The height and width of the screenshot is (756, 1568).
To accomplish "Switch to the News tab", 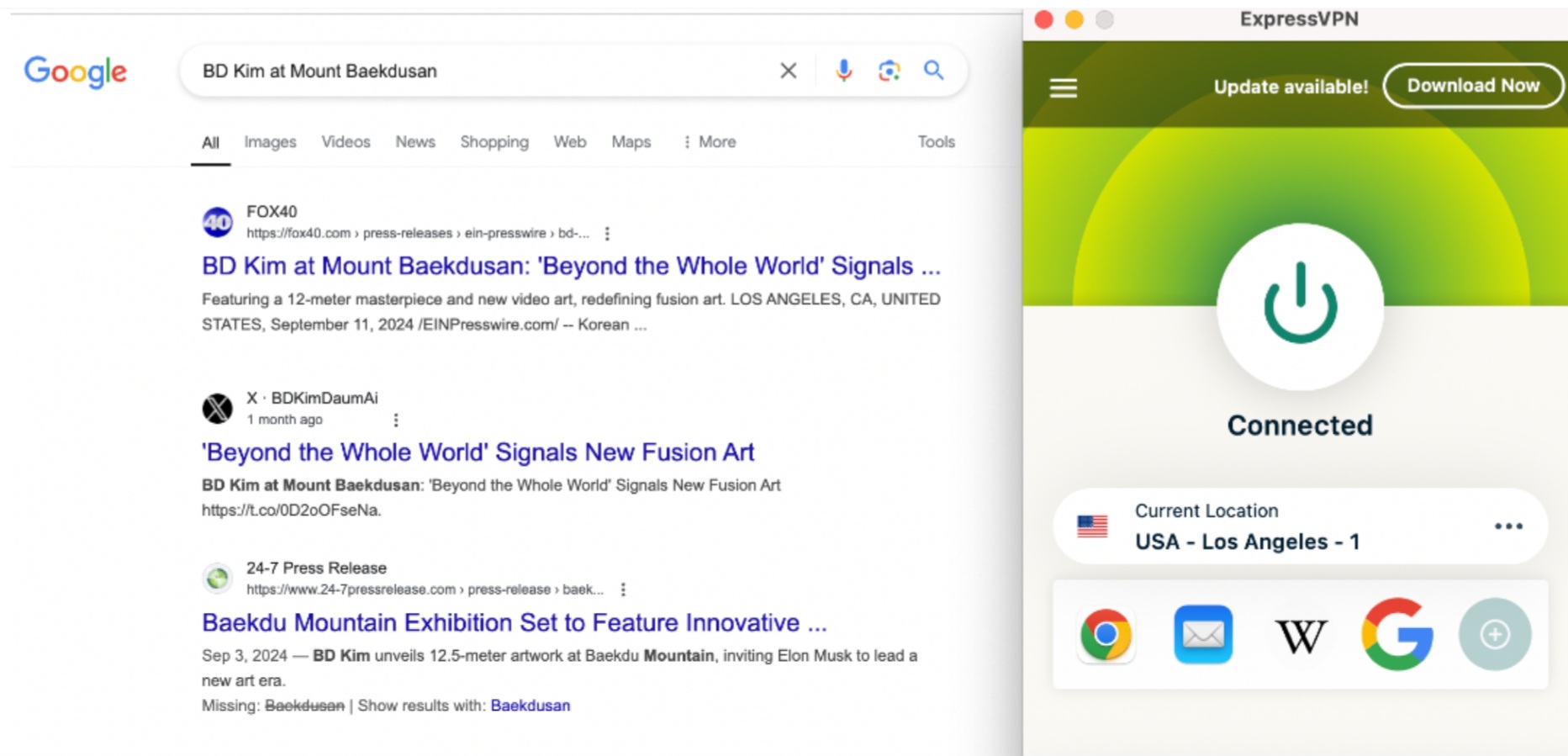I will tap(415, 142).
